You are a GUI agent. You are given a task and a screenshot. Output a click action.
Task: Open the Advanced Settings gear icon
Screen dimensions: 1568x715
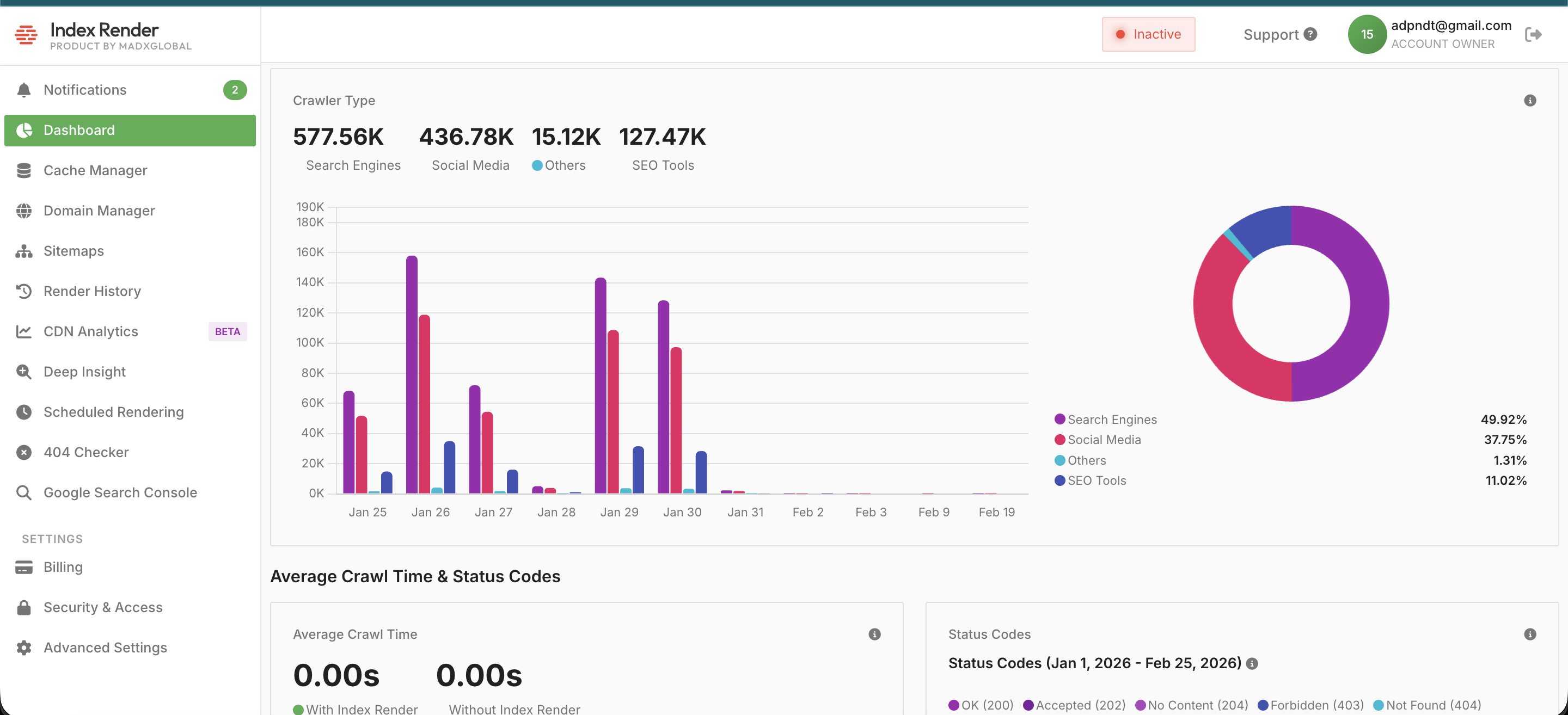[24, 648]
